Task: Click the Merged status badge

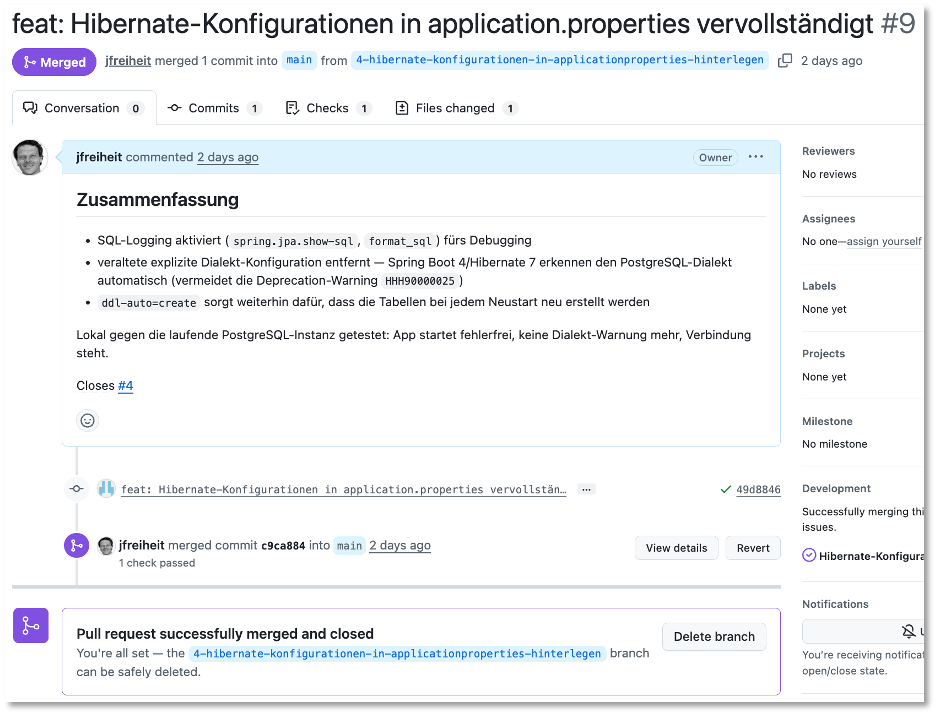Action: 54,62
